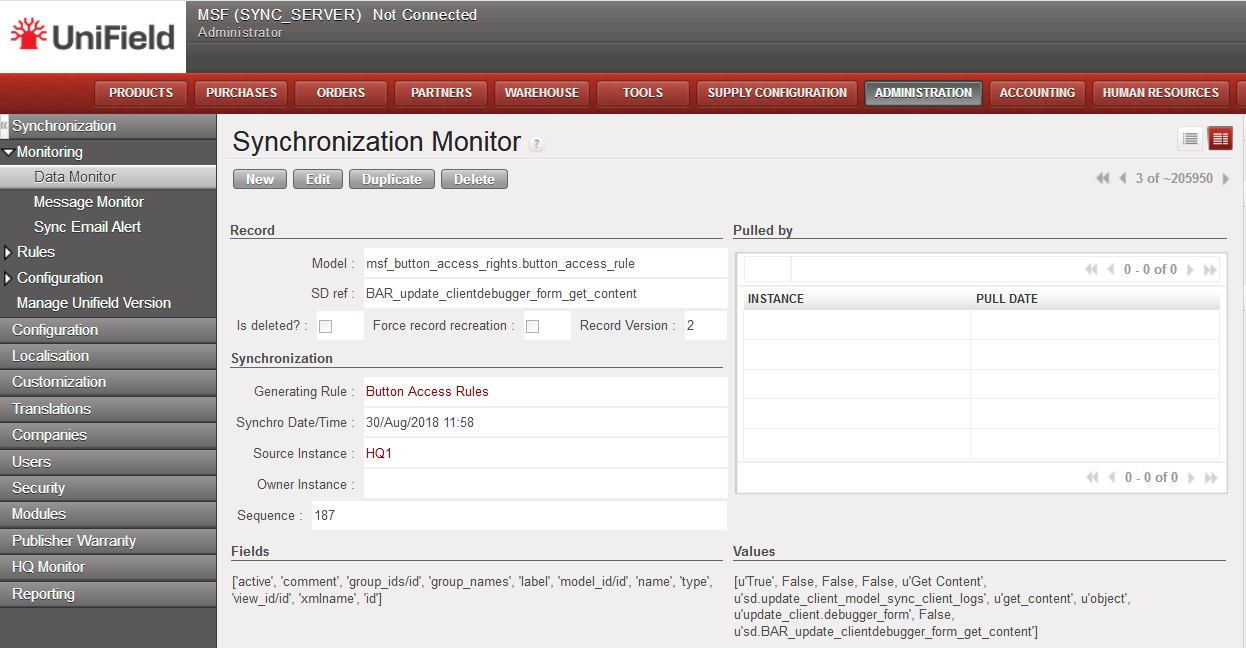Go to next record arrow
This screenshot has height=648, width=1246.
[1226, 179]
